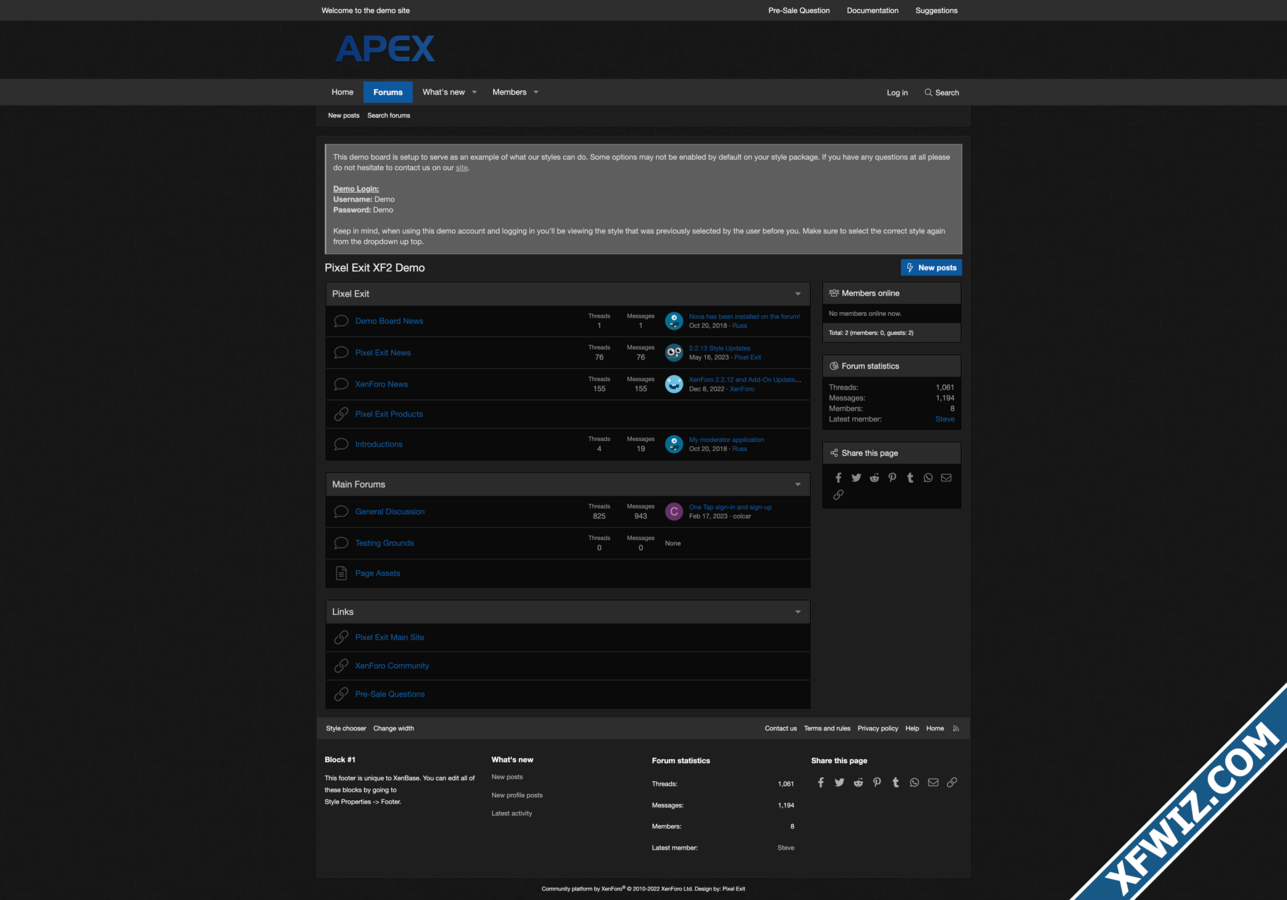Open the Pre-Sale Question top link
This screenshot has width=1287, height=900.
click(799, 11)
